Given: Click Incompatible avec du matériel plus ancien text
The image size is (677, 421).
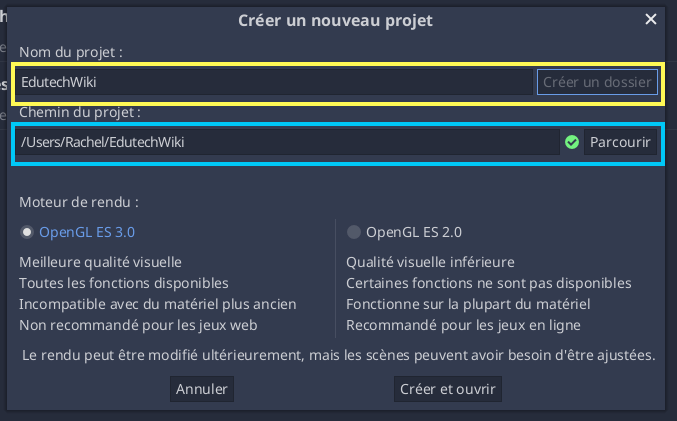Looking at the screenshot, I should coord(158,304).
